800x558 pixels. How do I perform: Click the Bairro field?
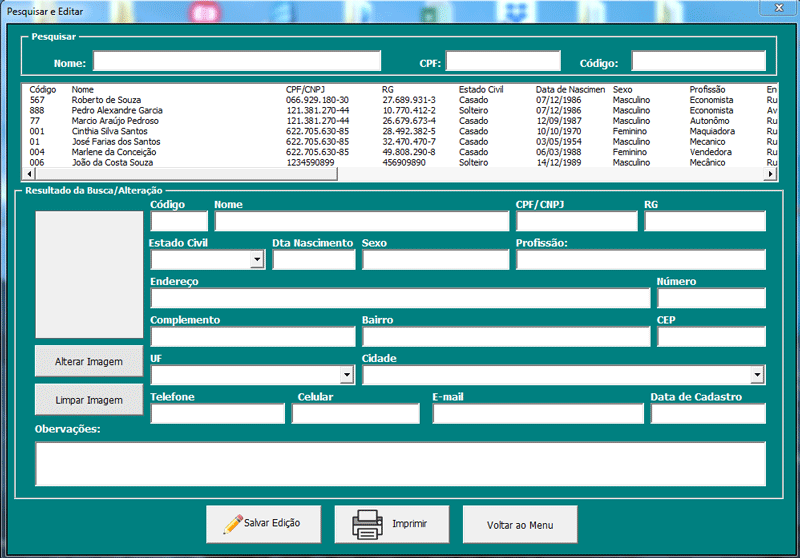(x=506, y=337)
